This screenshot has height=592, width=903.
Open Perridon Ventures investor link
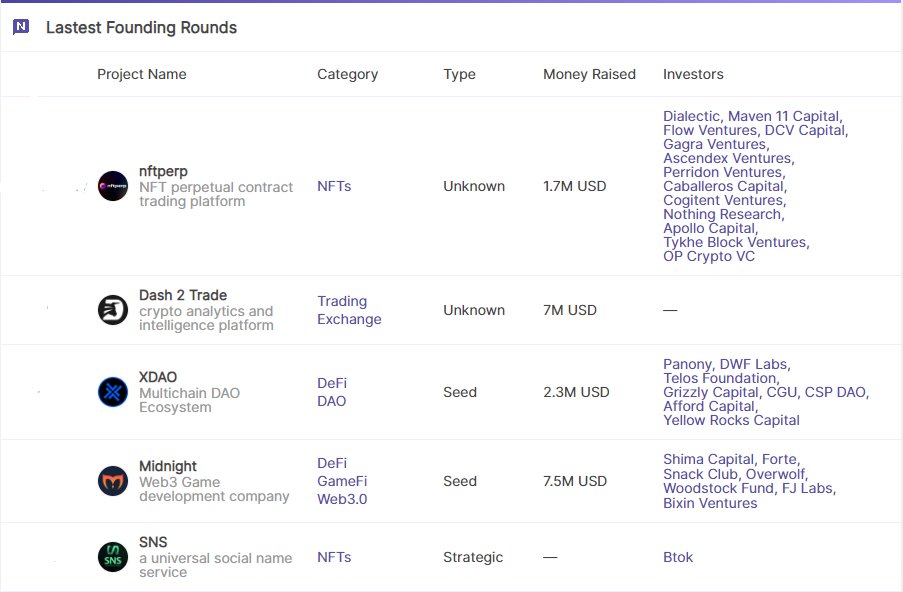tap(723, 172)
